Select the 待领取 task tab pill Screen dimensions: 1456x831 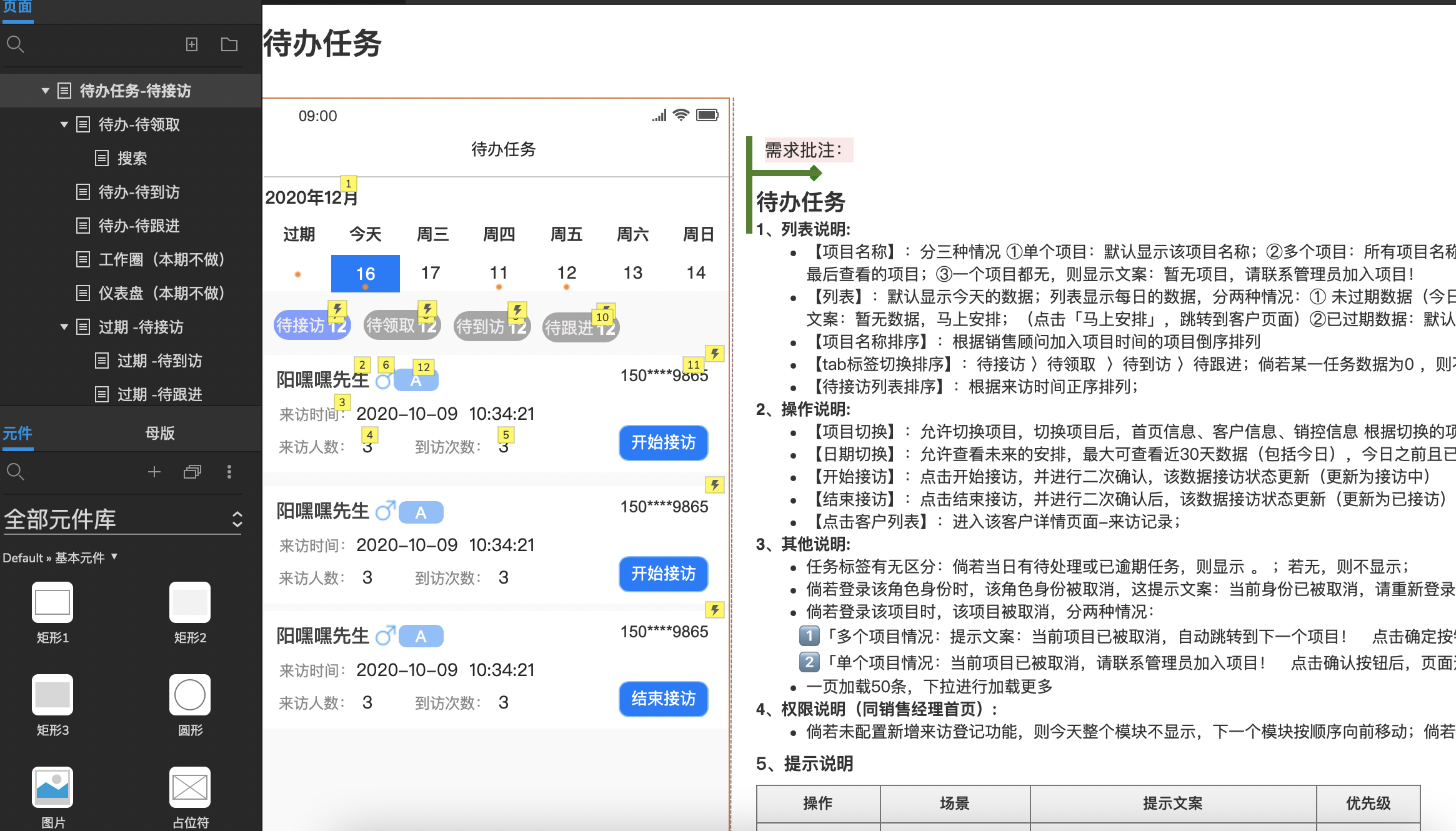tap(402, 326)
